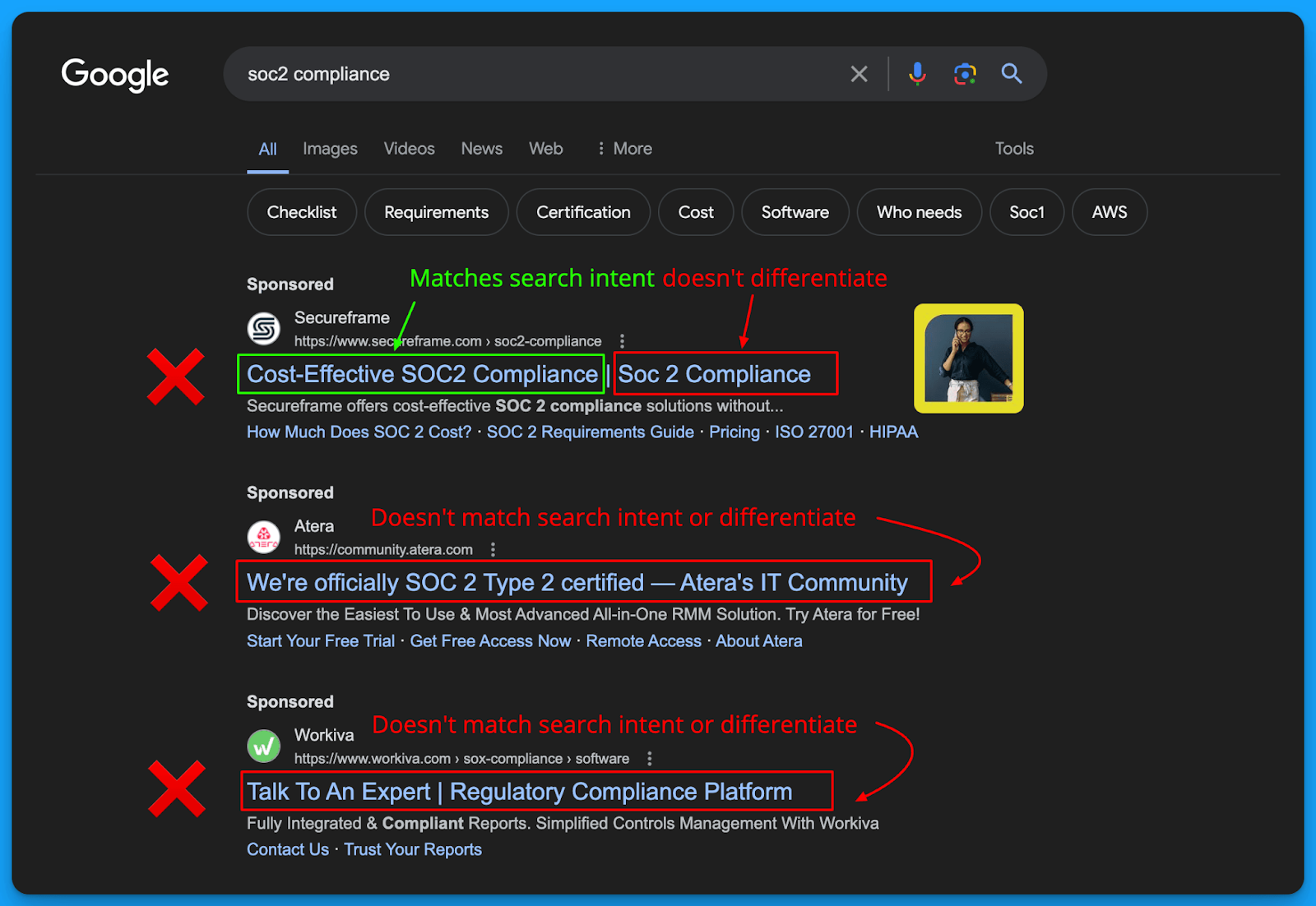Click the Atera advertiser name
Viewport: 1316px width, 906px height.
pos(314,527)
